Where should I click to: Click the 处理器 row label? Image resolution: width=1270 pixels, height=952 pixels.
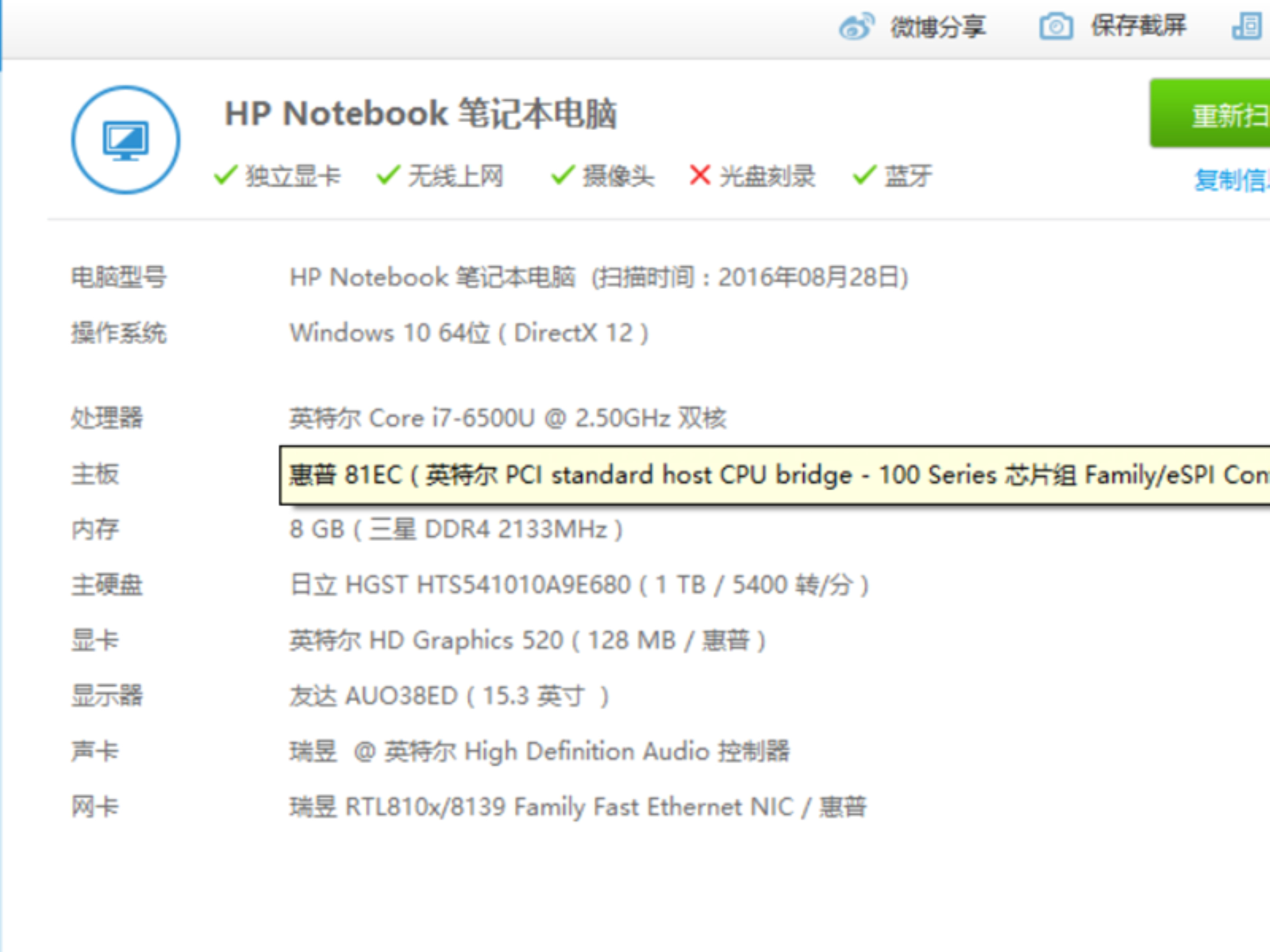[107, 418]
